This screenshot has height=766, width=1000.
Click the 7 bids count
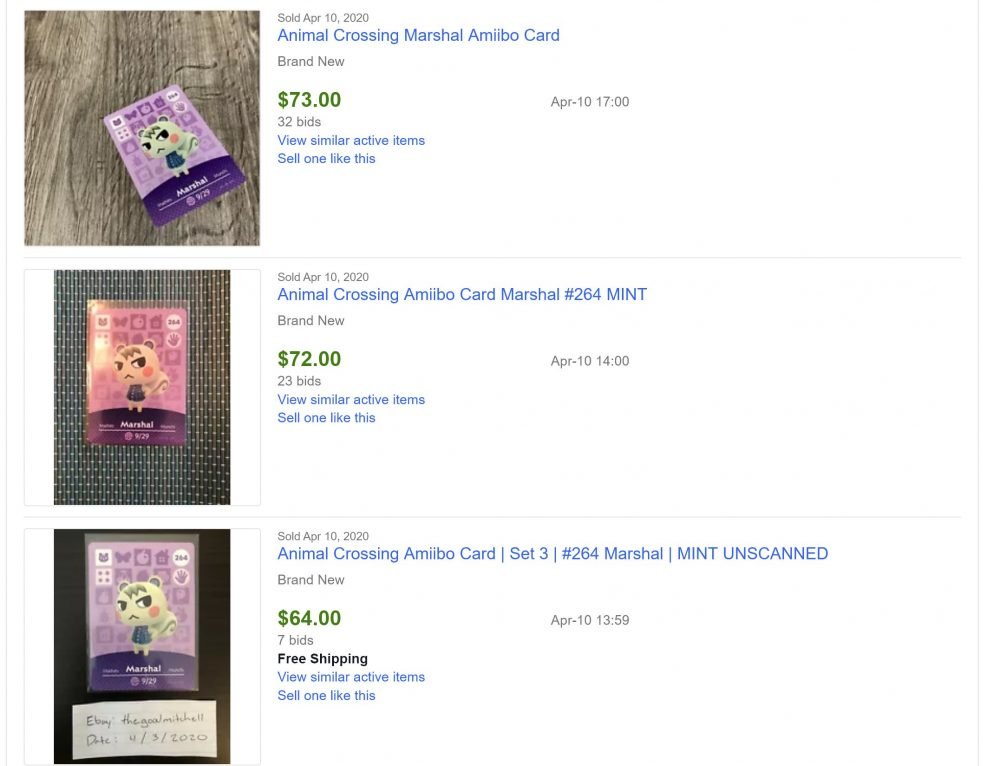coord(295,640)
